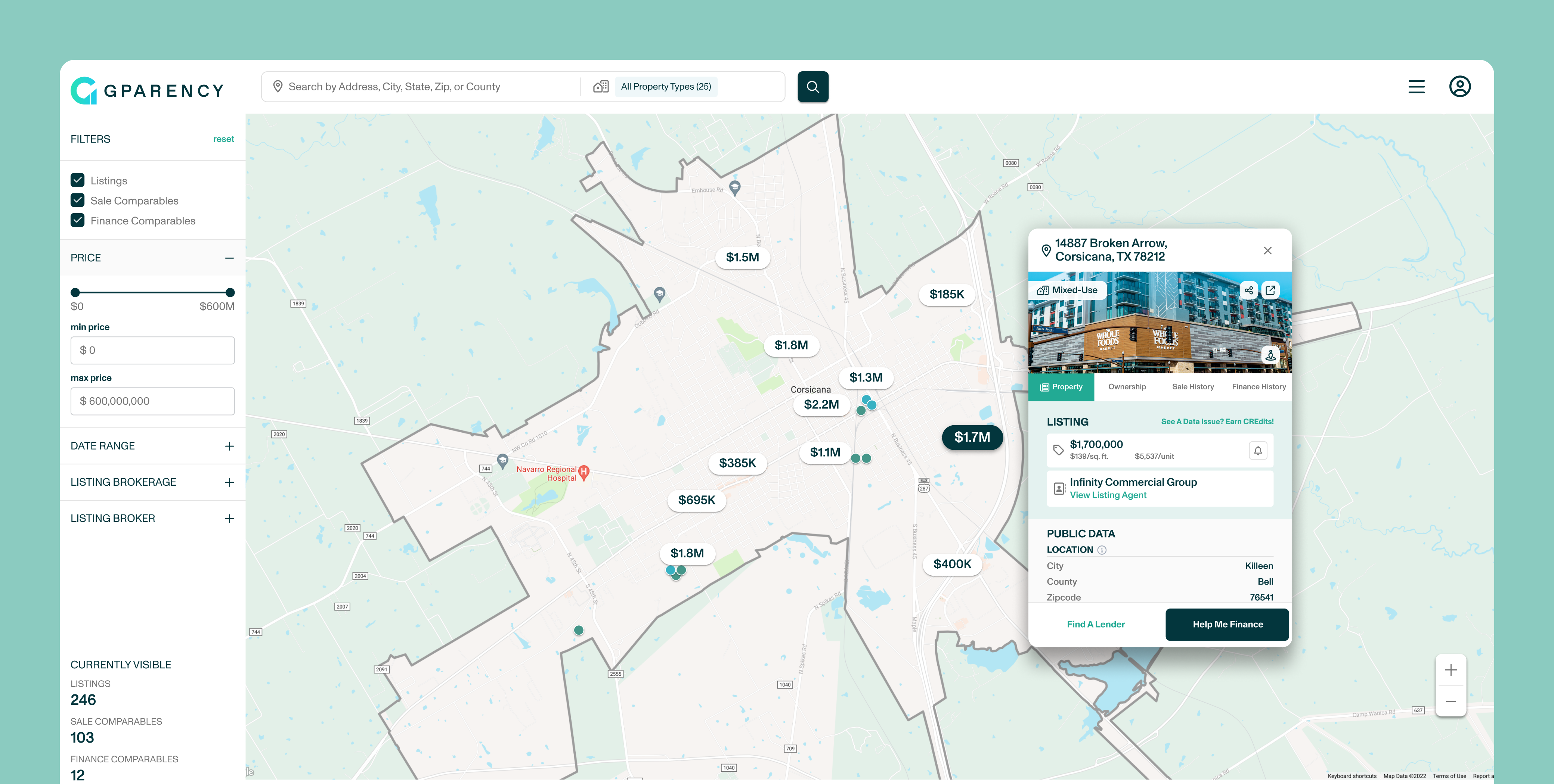Click the share icon on property photo
Image resolution: width=1554 pixels, height=784 pixels.
1249,290
